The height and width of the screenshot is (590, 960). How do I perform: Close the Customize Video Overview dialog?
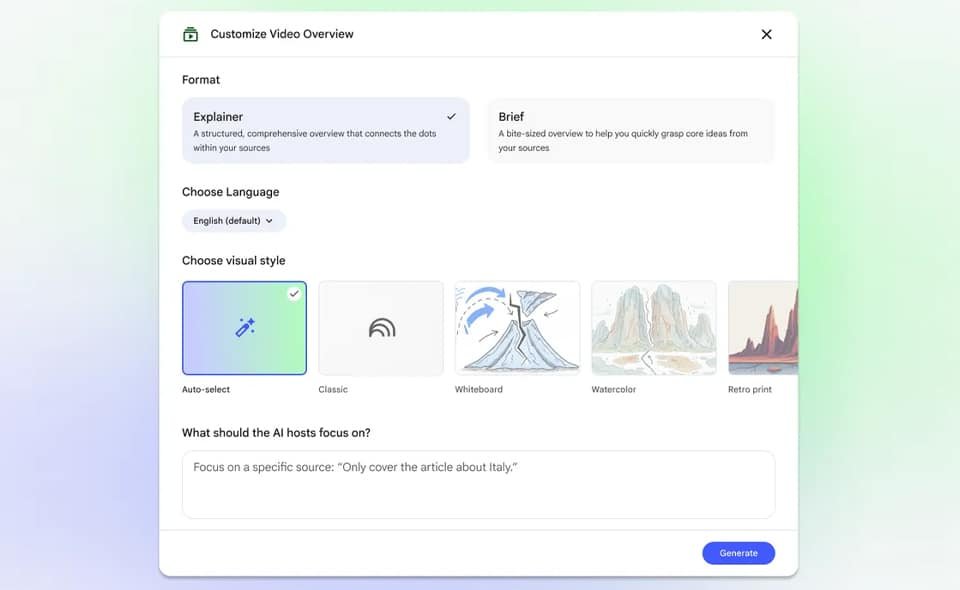pos(766,34)
